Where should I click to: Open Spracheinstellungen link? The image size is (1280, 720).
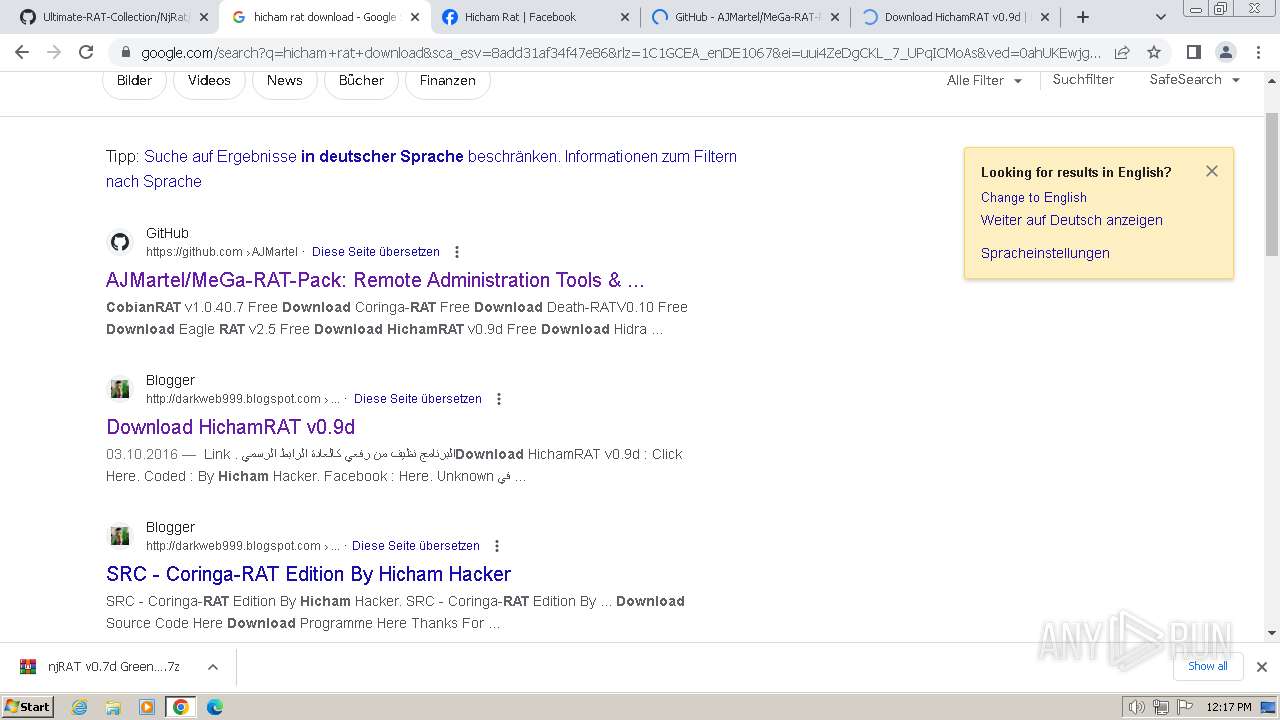pyautogui.click(x=1045, y=253)
